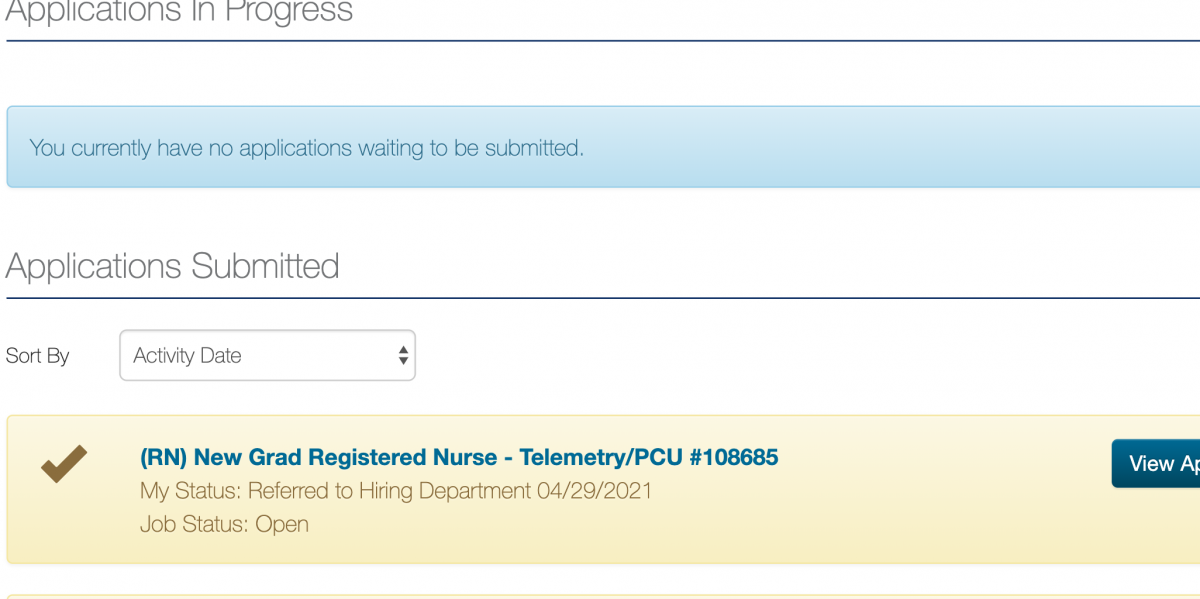Screen dimensions: 1200x599
Task: Select the yellow submitted application card background
Action: [x=603, y=490]
